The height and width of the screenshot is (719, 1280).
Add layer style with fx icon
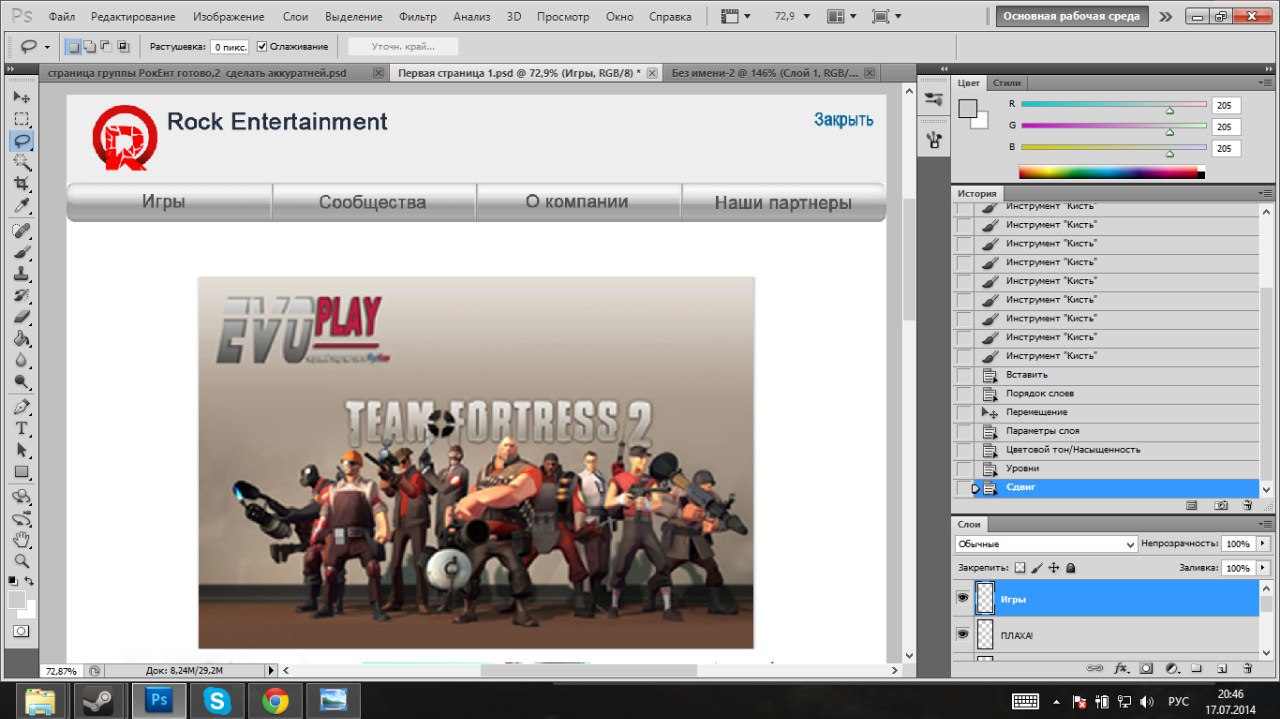point(1121,668)
